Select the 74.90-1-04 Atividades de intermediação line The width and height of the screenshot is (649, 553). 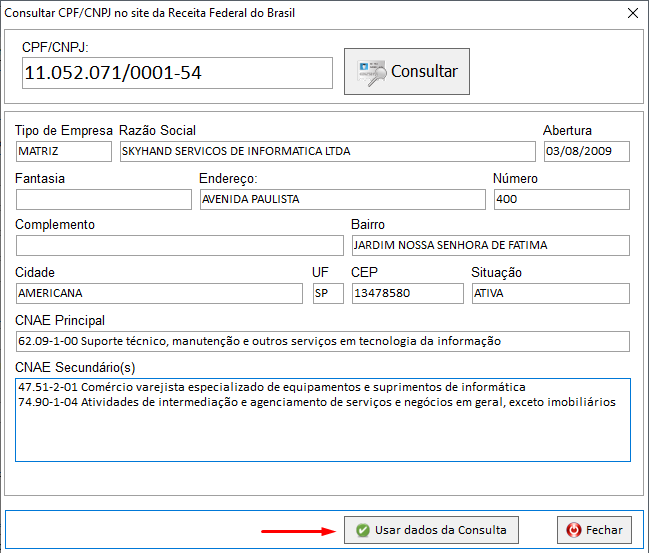[317, 402]
